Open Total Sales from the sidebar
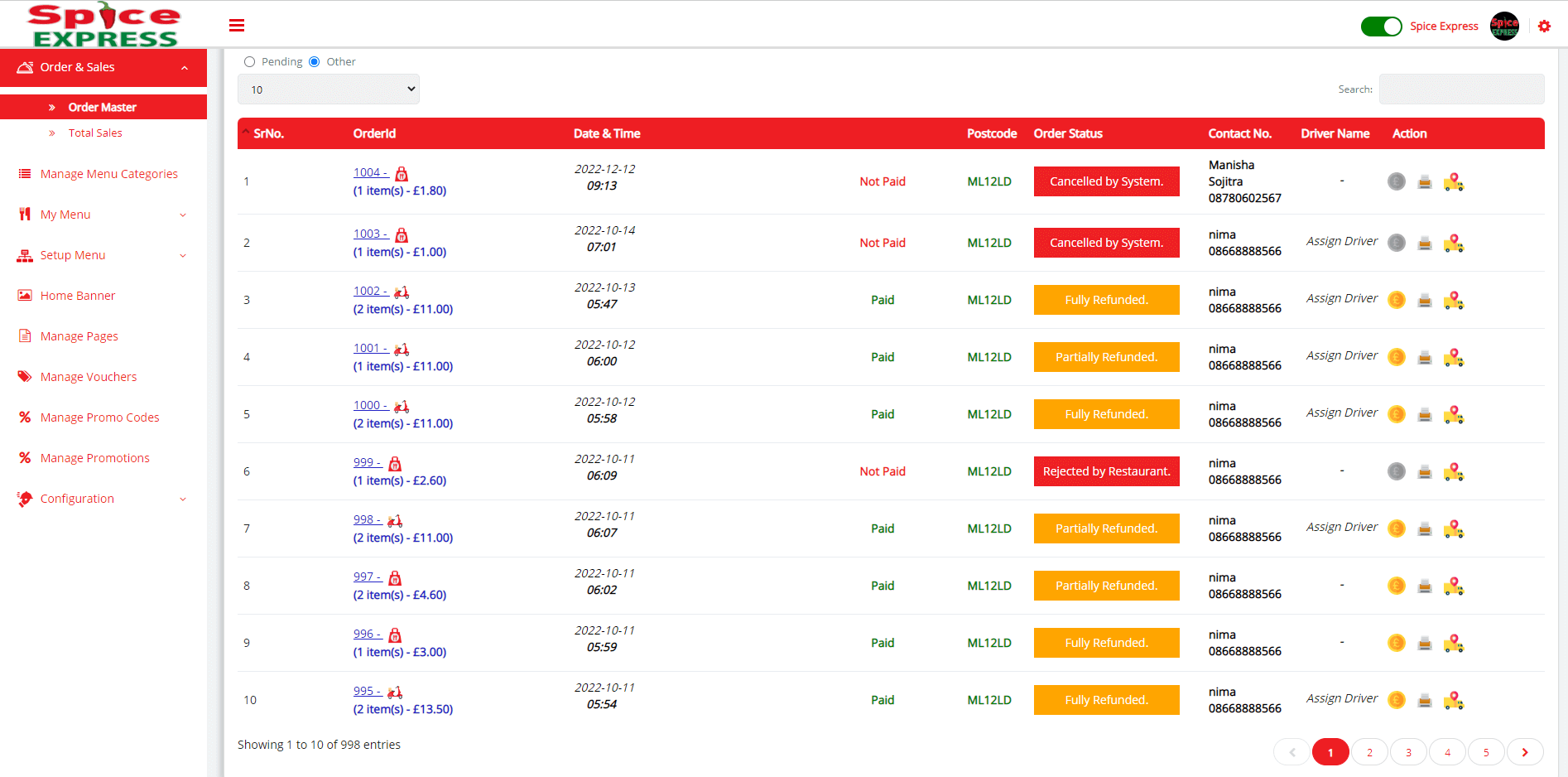The height and width of the screenshot is (777, 1568). click(x=95, y=133)
